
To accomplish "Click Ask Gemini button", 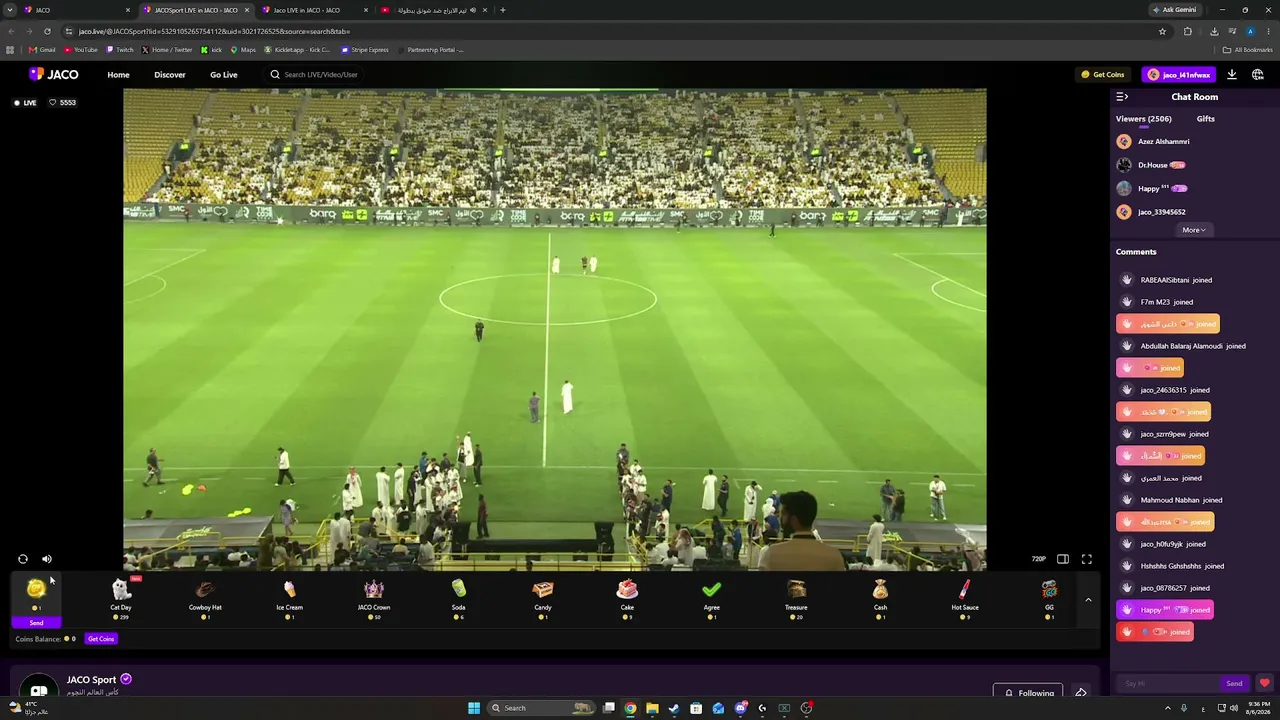I will (x=1173, y=10).
